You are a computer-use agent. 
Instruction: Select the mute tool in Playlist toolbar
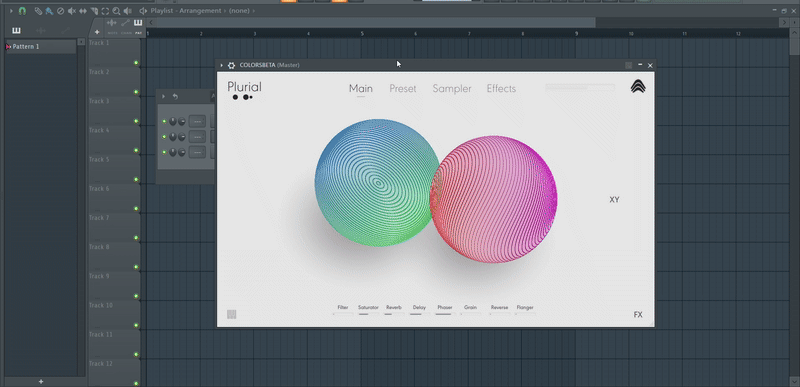71,11
